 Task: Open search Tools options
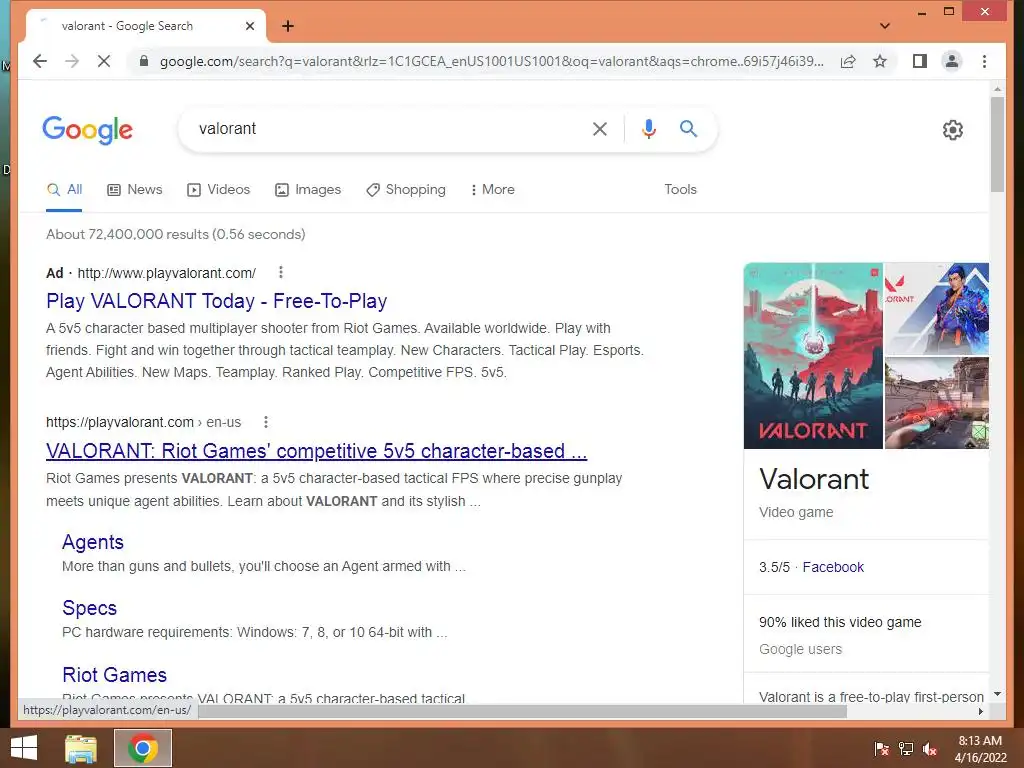click(x=680, y=189)
